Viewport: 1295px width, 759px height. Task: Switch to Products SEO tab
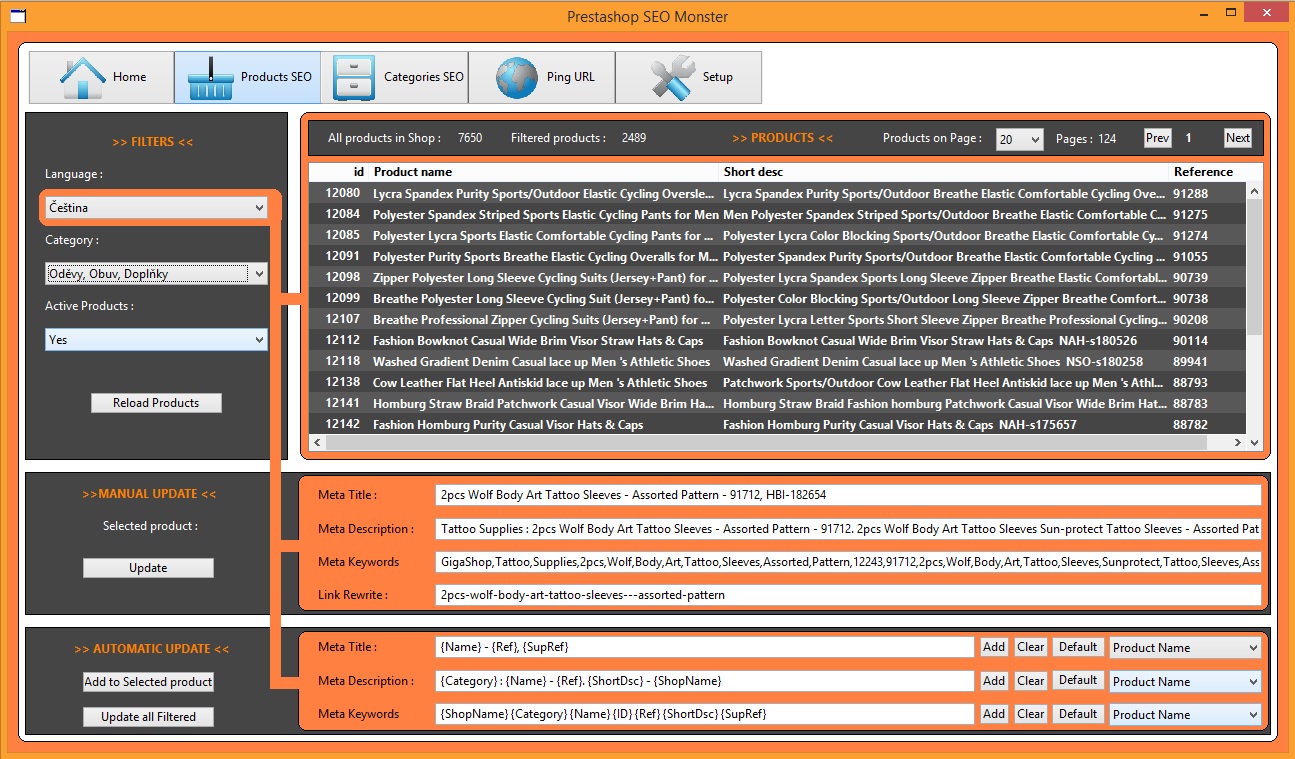[x=248, y=77]
